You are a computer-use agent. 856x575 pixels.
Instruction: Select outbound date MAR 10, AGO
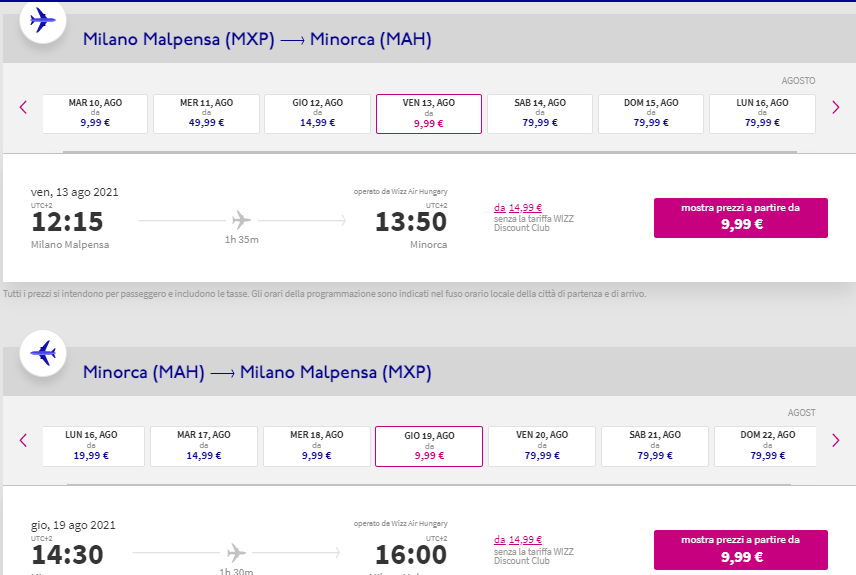pos(95,113)
